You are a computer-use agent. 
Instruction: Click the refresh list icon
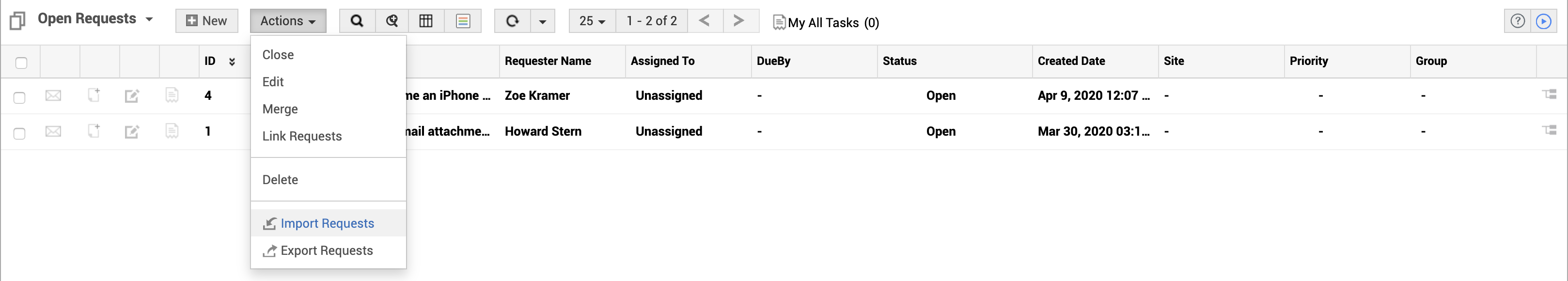point(513,21)
